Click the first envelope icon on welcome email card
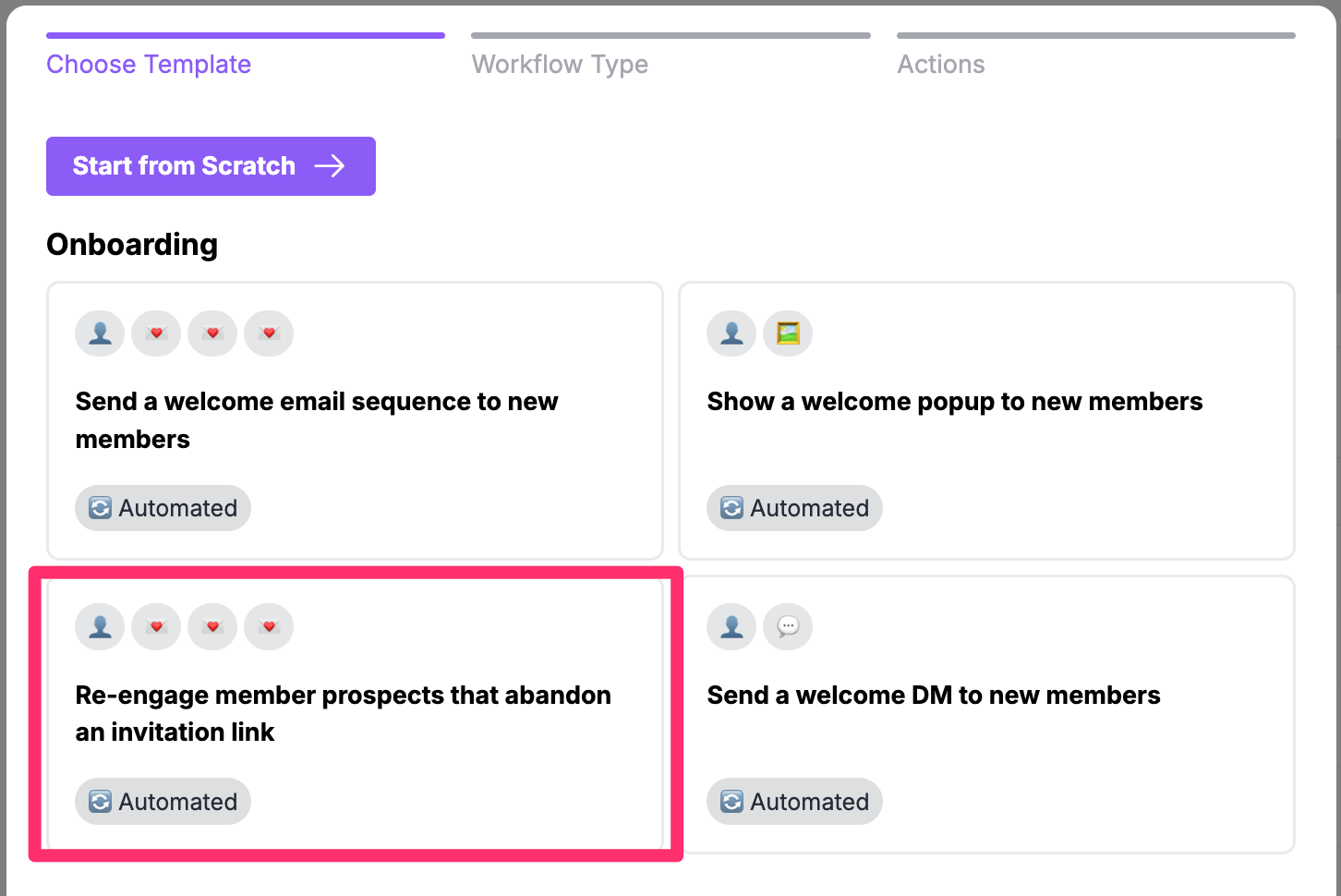1341x896 pixels. 156,333
